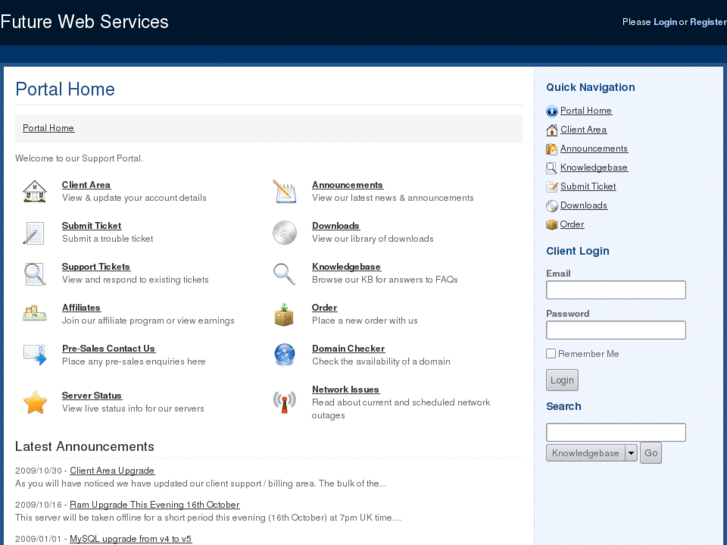This screenshot has width=727, height=545.
Task: Open Announcements in Quick Navigation sidebar
Action: [x=594, y=149]
